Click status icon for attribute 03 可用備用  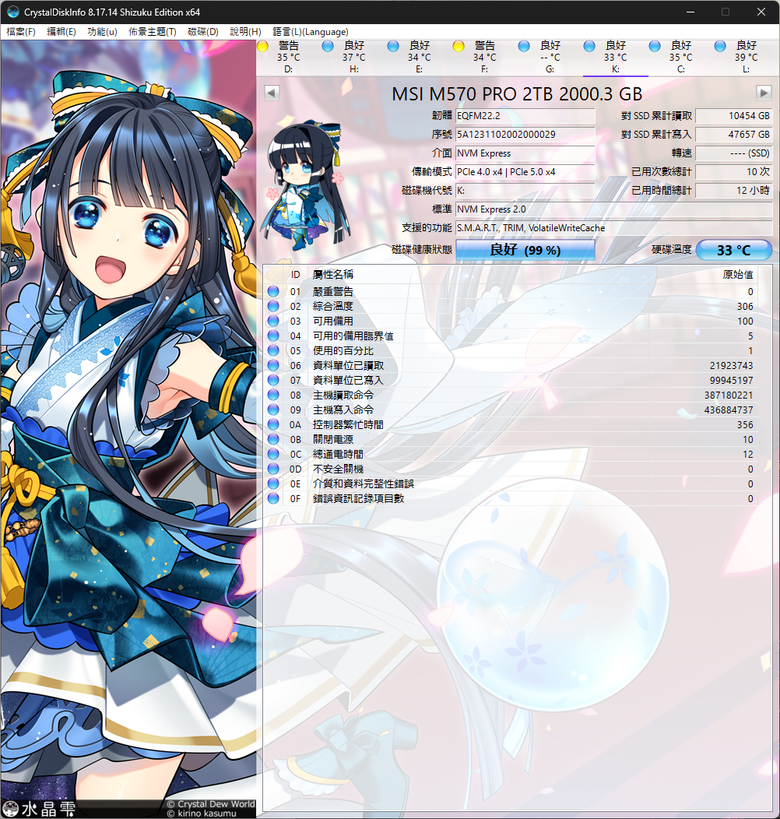coord(273,321)
